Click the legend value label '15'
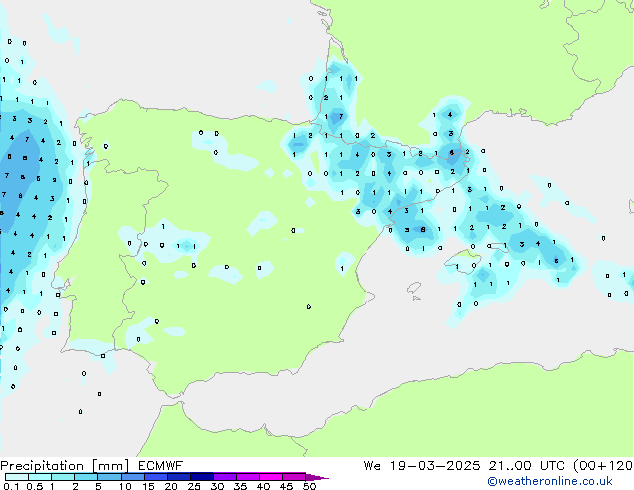Image resolution: width=634 pixels, height=490 pixels. 148,486
